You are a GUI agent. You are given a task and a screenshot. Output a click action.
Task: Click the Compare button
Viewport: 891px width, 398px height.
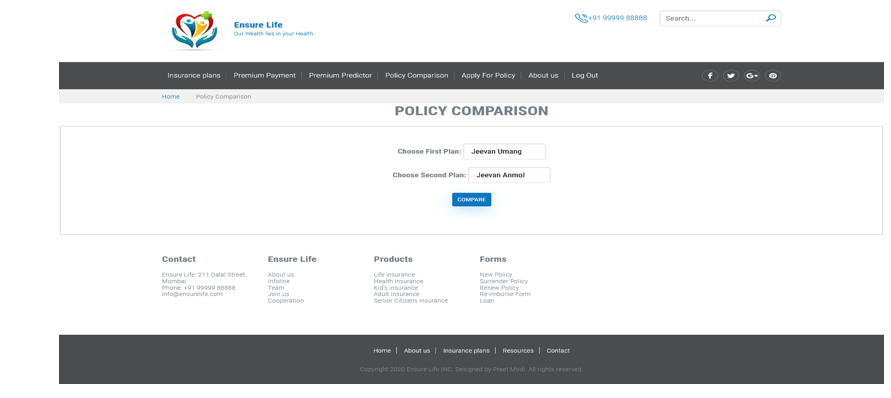click(471, 200)
